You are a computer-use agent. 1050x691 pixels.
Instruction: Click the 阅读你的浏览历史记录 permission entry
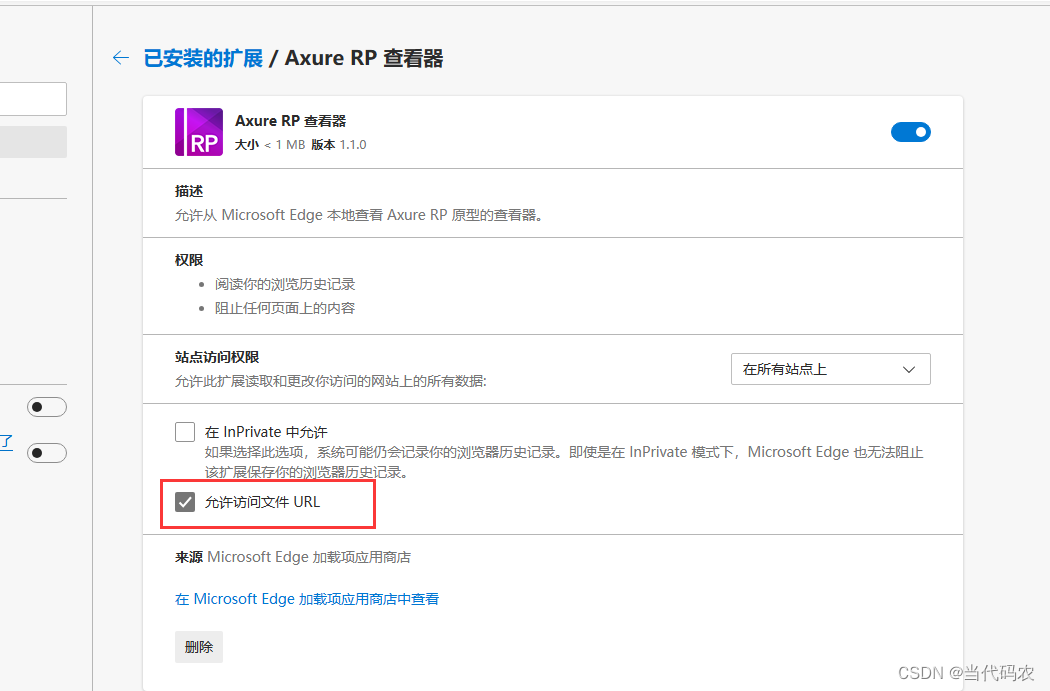285,284
